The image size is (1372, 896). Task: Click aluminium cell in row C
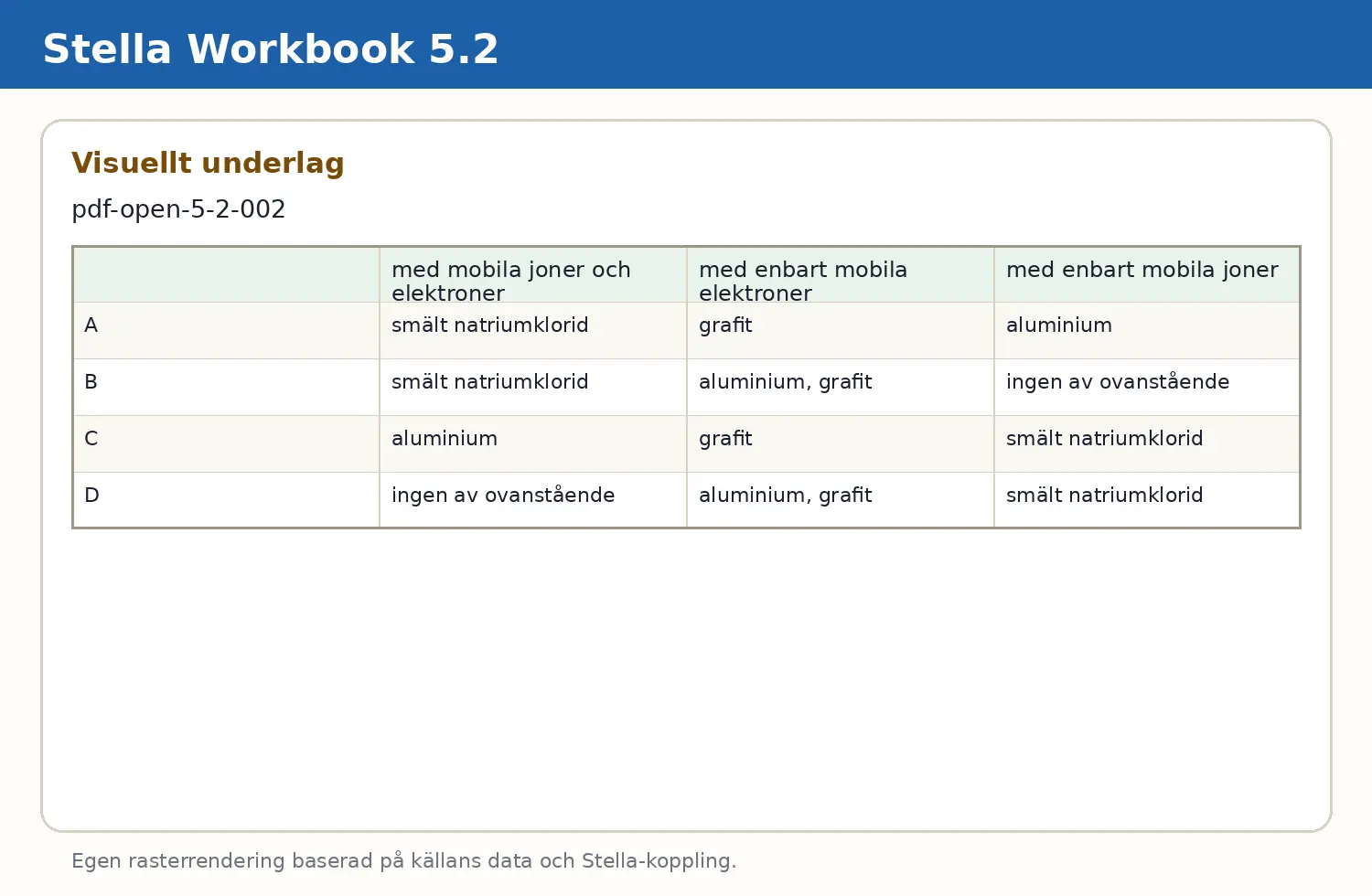pos(533,444)
